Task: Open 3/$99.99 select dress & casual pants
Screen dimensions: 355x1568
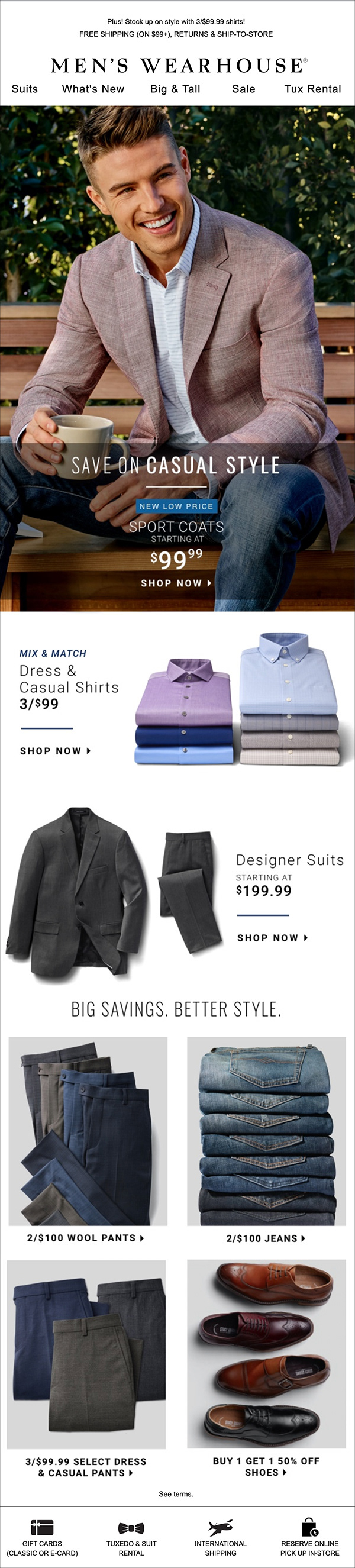Action: point(86,1467)
